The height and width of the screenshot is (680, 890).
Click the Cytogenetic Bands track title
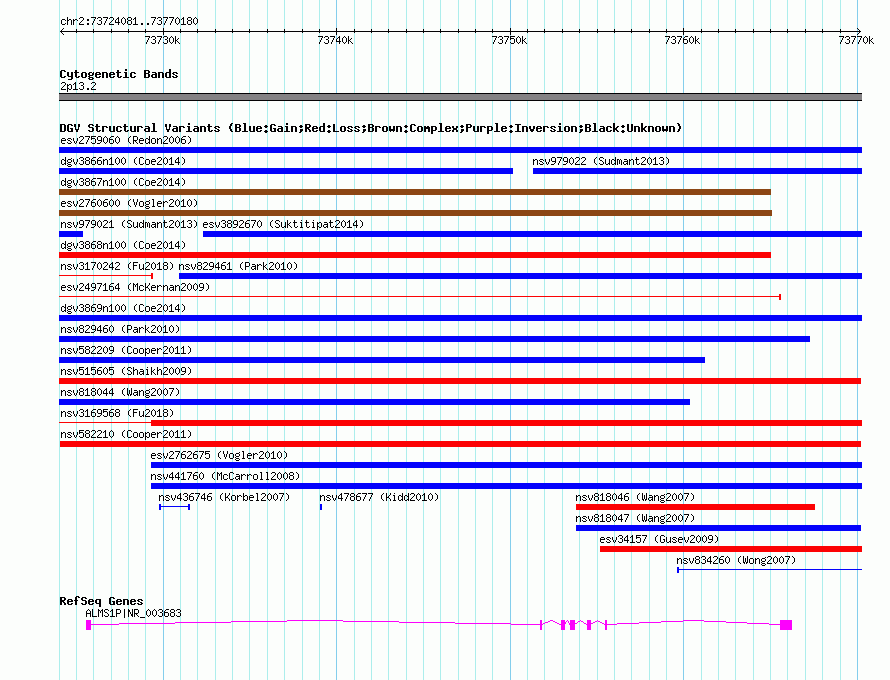click(x=119, y=74)
